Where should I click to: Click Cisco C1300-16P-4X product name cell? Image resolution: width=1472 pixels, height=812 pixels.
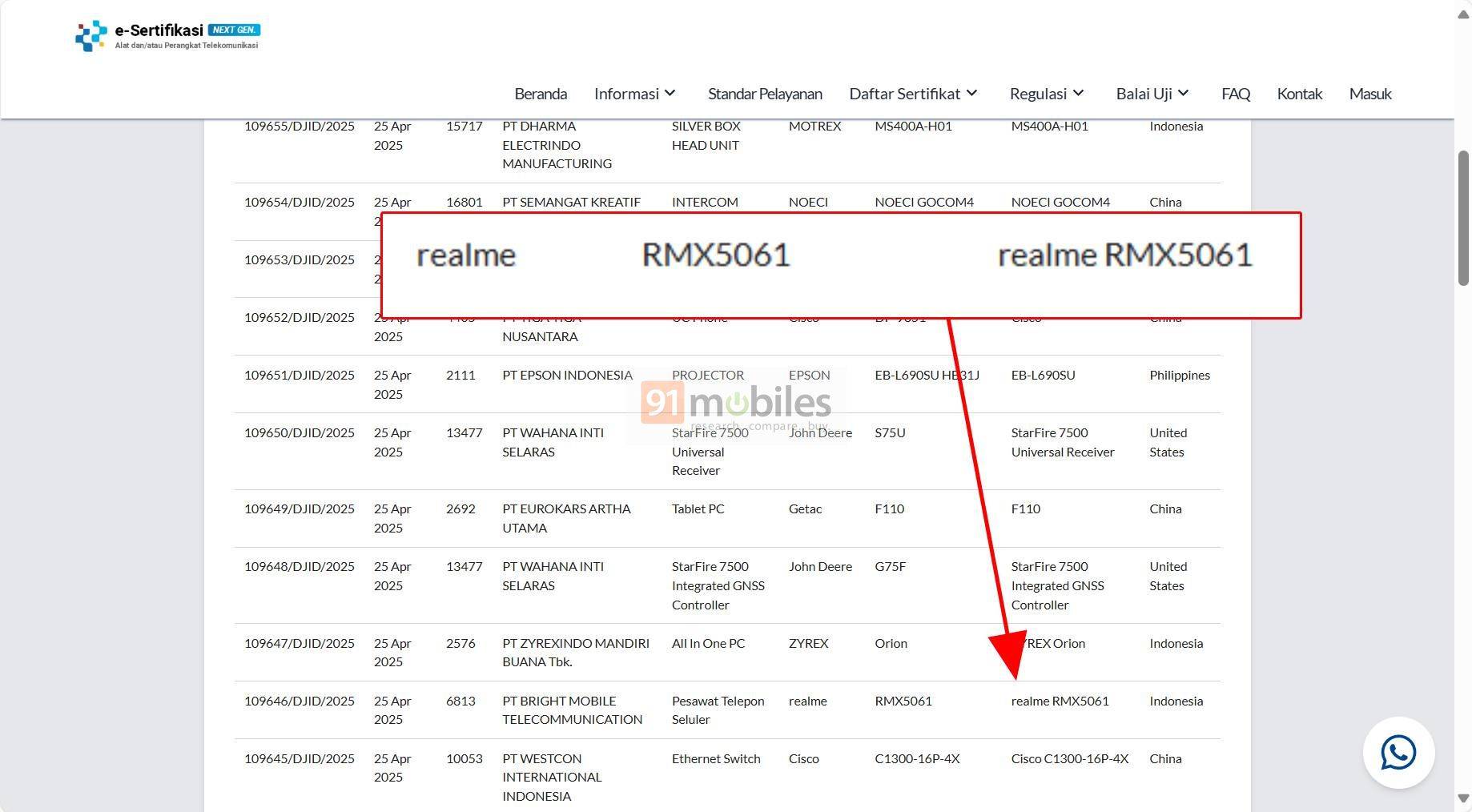pos(1069,758)
